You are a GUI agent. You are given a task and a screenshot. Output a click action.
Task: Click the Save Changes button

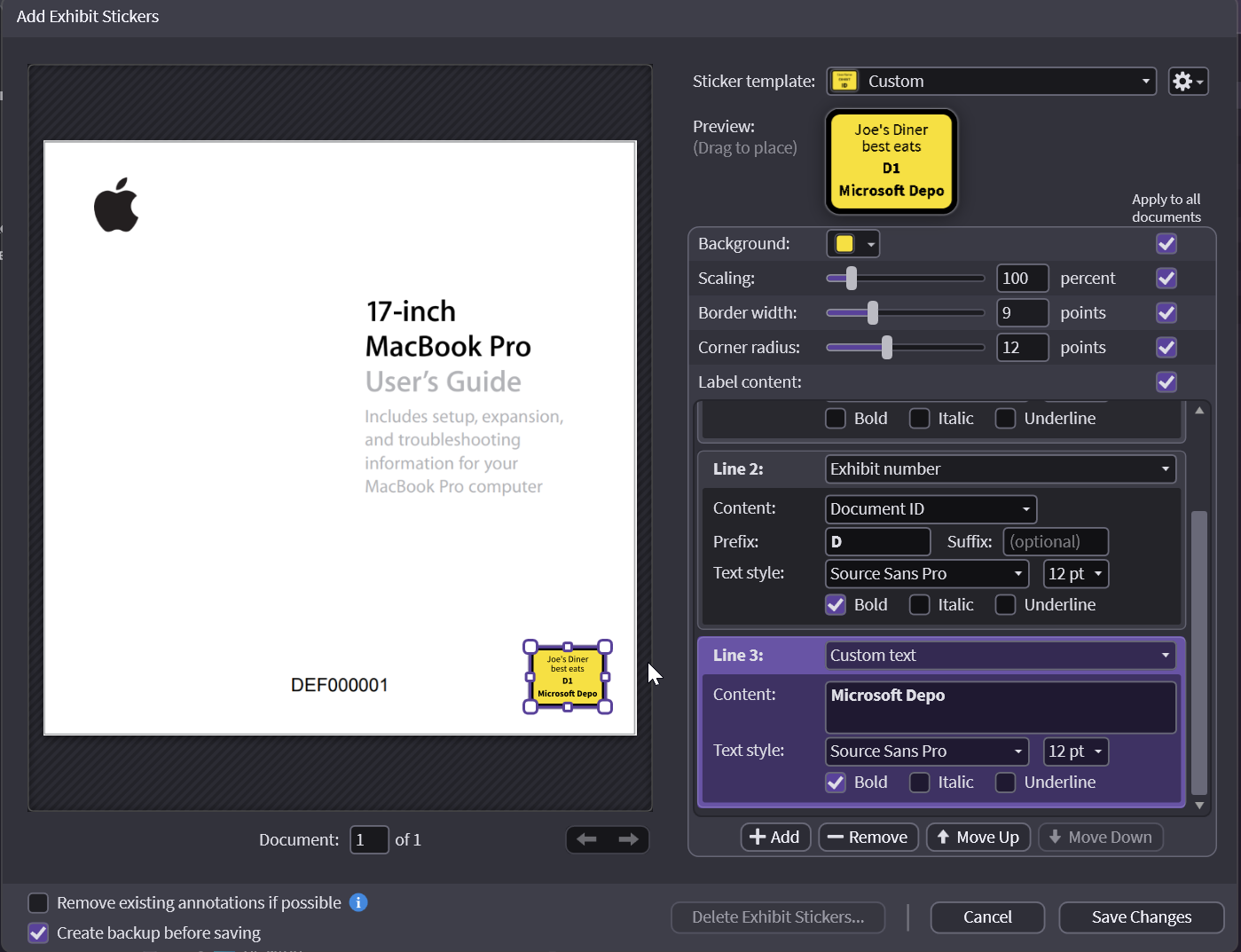1141,917
